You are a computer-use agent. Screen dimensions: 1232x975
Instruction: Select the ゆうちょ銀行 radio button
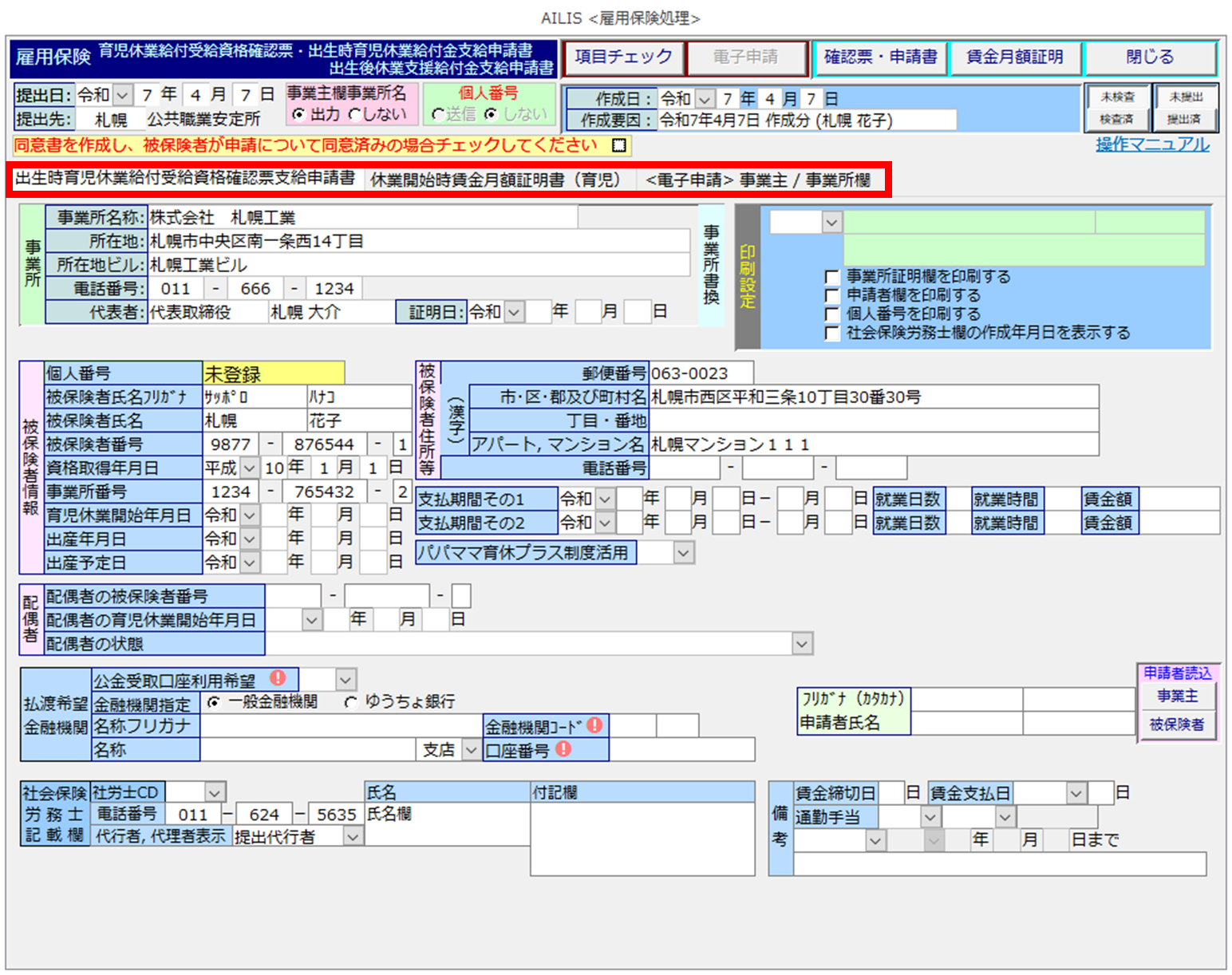(x=351, y=702)
